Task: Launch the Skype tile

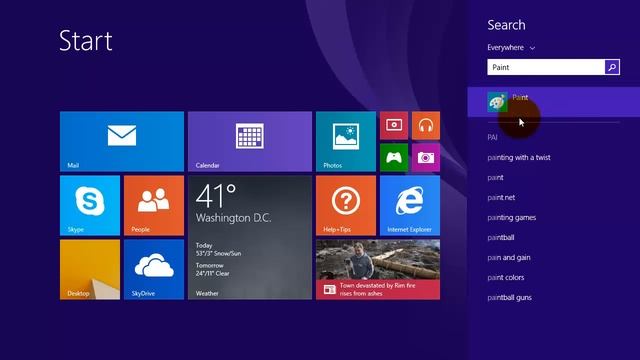Action: point(90,205)
